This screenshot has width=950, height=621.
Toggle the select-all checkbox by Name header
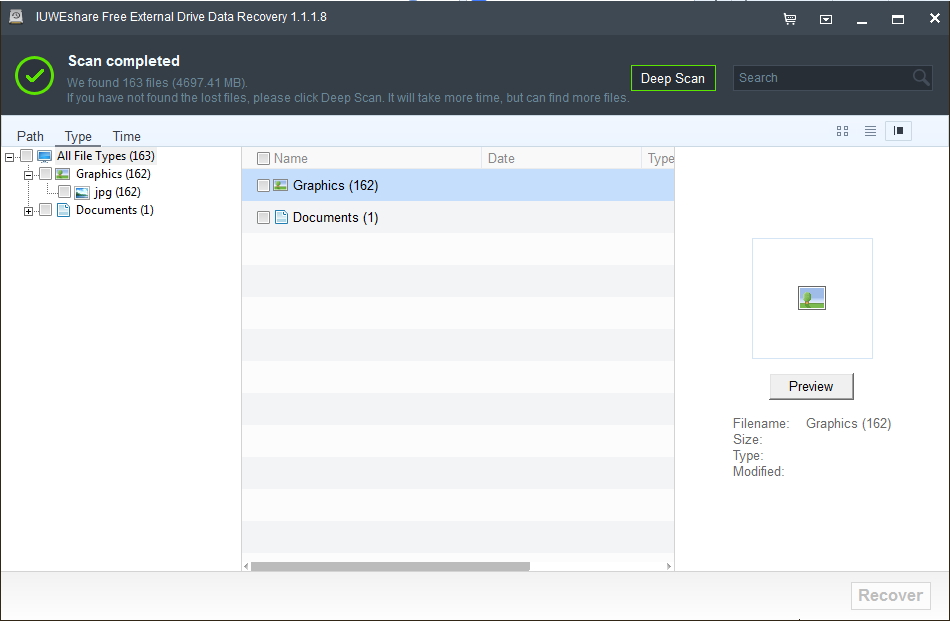click(x=263, y=159)
